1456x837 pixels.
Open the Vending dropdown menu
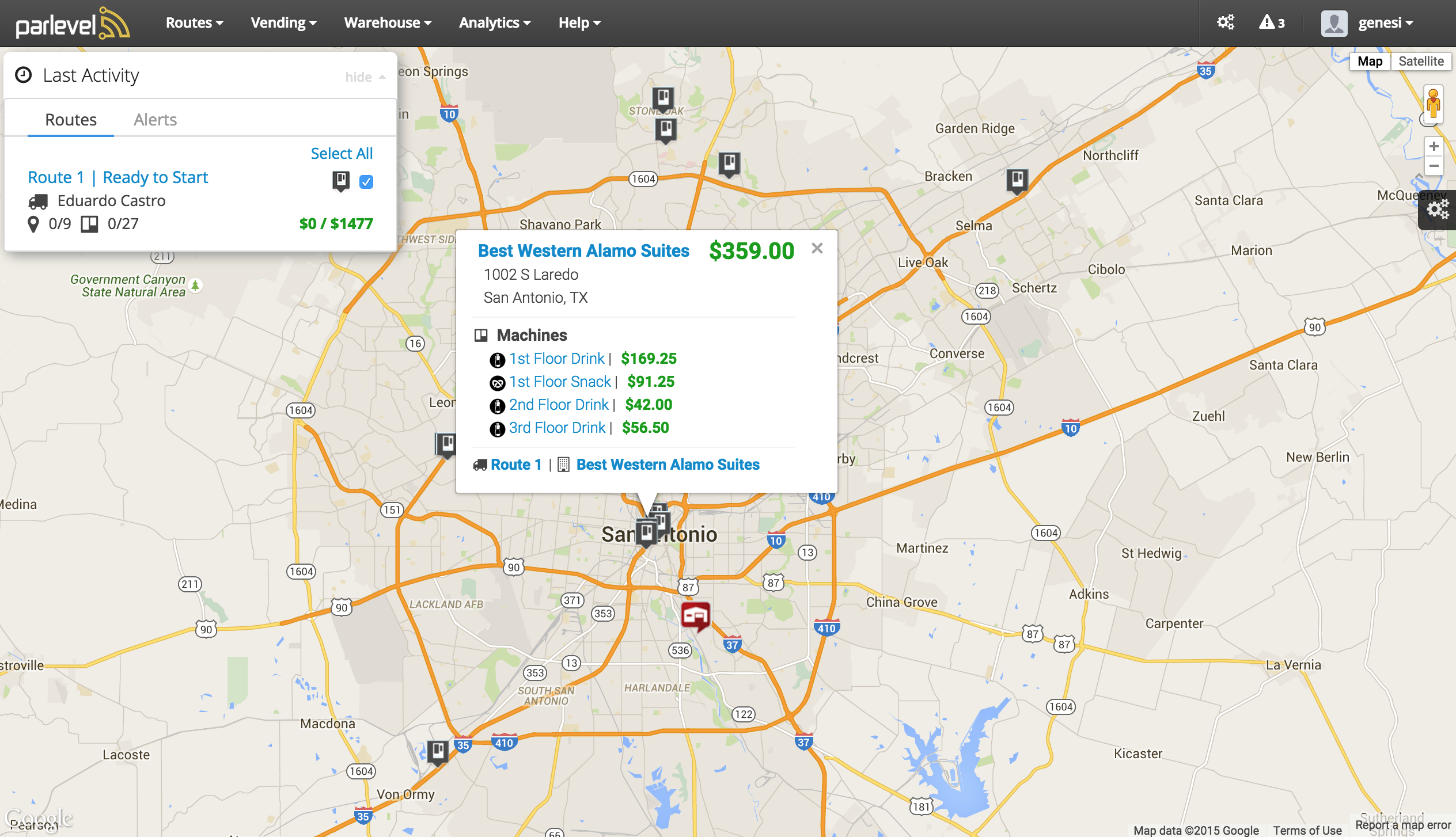pos(283,23)
